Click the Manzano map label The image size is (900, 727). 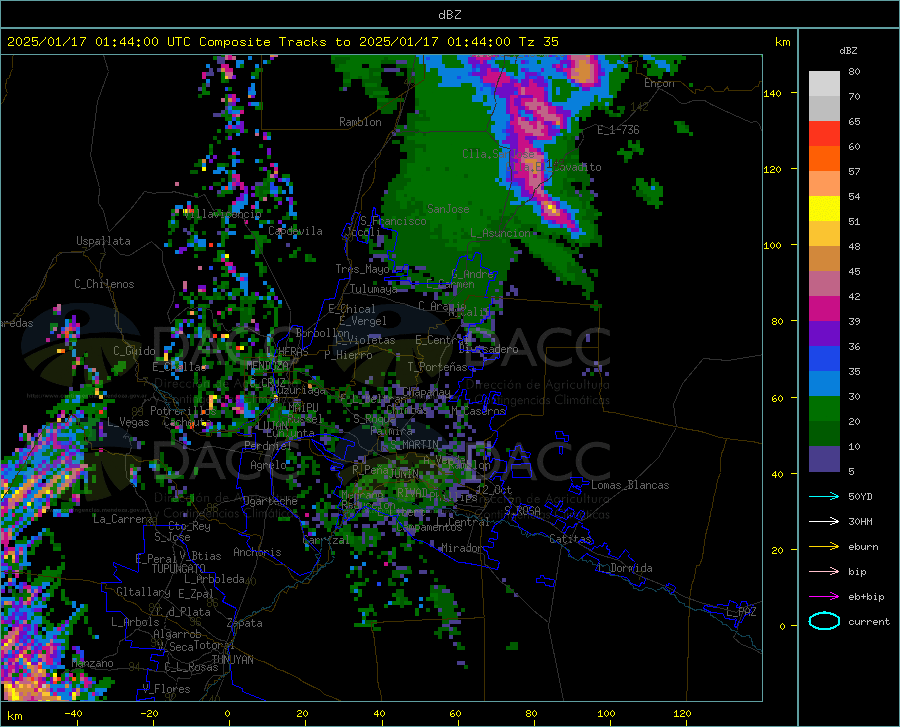(x=92, y=663)
